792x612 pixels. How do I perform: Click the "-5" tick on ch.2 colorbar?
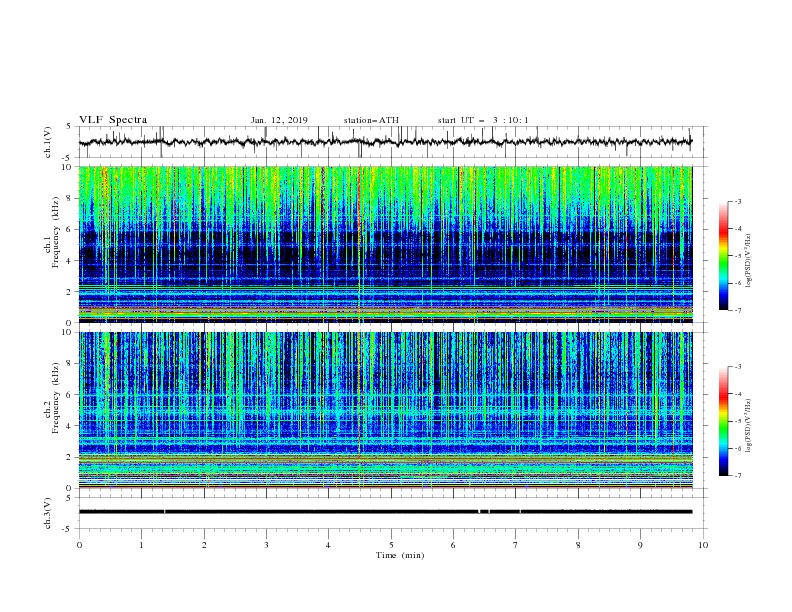(x=737, y=421)
